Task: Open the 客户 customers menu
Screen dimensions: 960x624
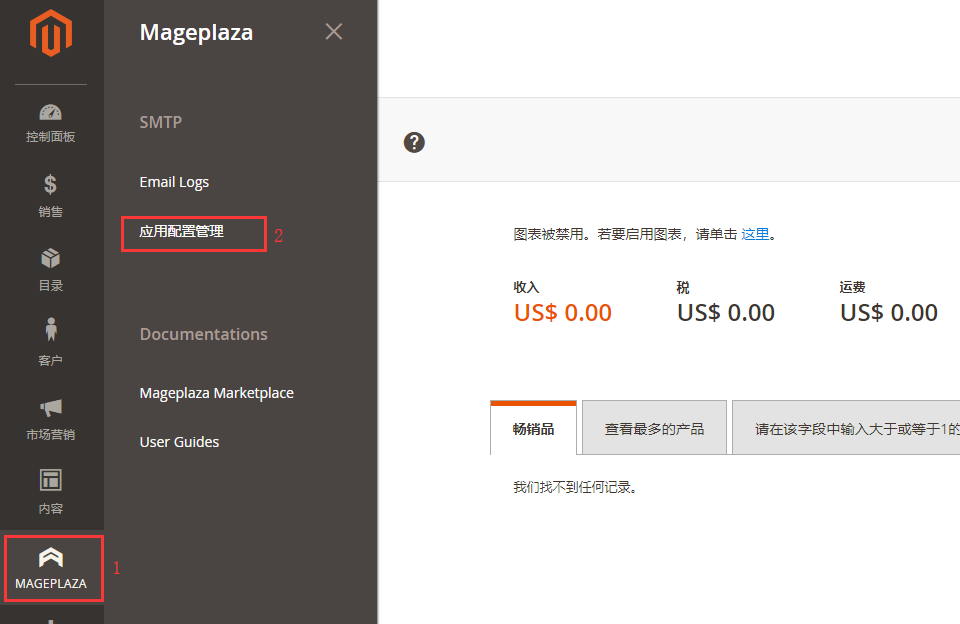Action: tap(51, 342)
